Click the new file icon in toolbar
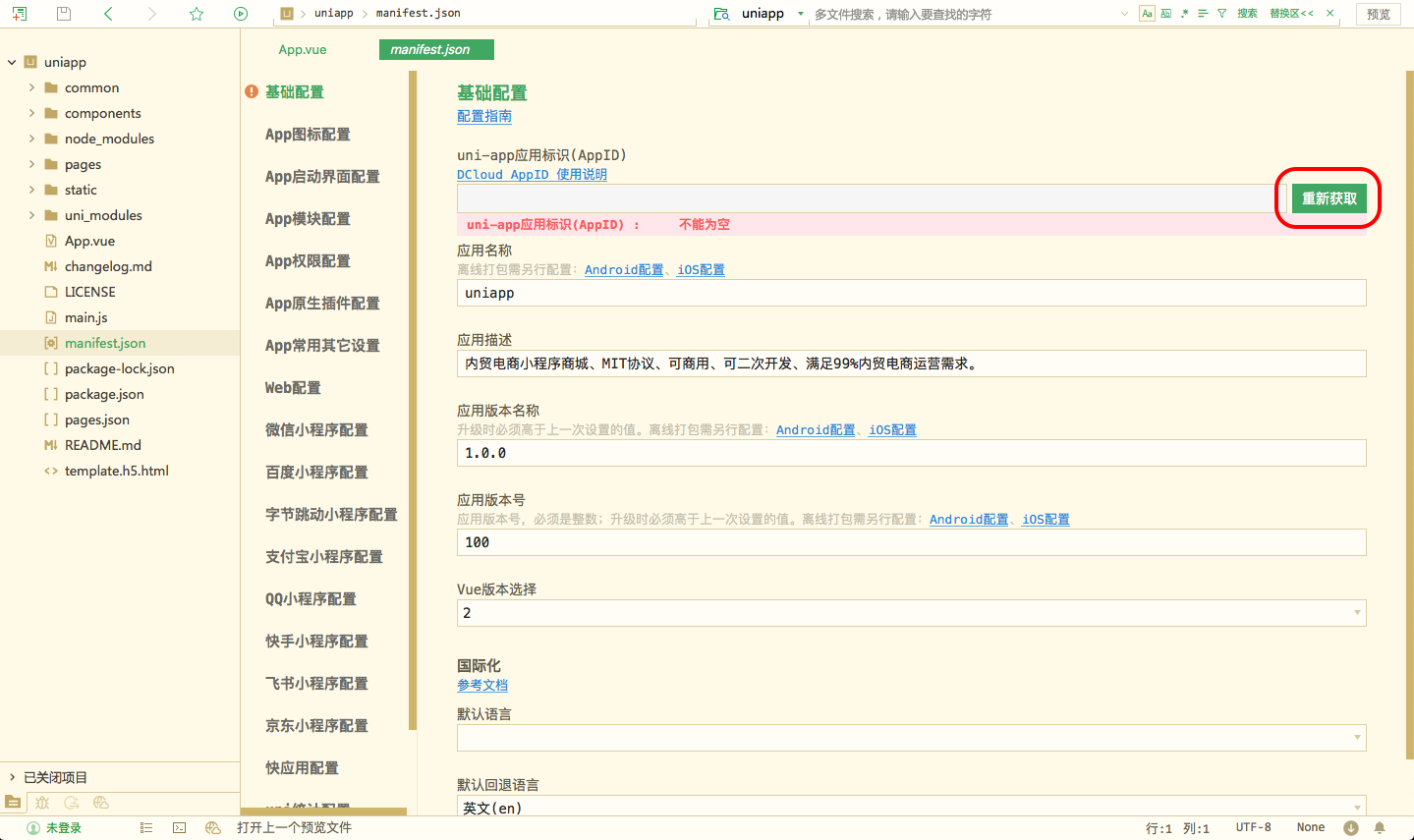This screenshot has width=1414, height=840. 20,14
